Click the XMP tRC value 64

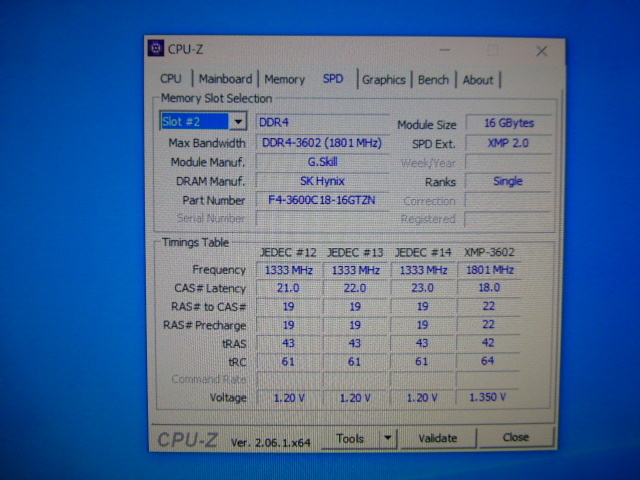pos(488,361)
